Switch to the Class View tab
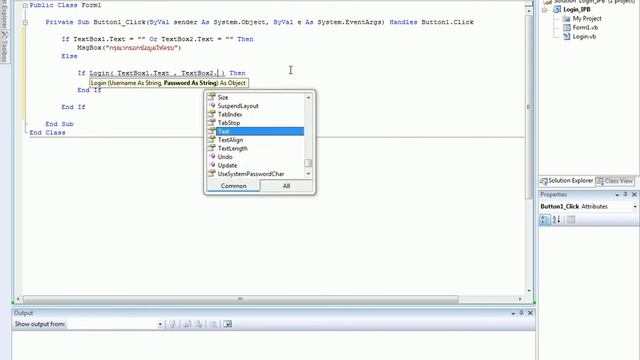The width and height of the screenshot is (640, 360). (x=615, y=181)
